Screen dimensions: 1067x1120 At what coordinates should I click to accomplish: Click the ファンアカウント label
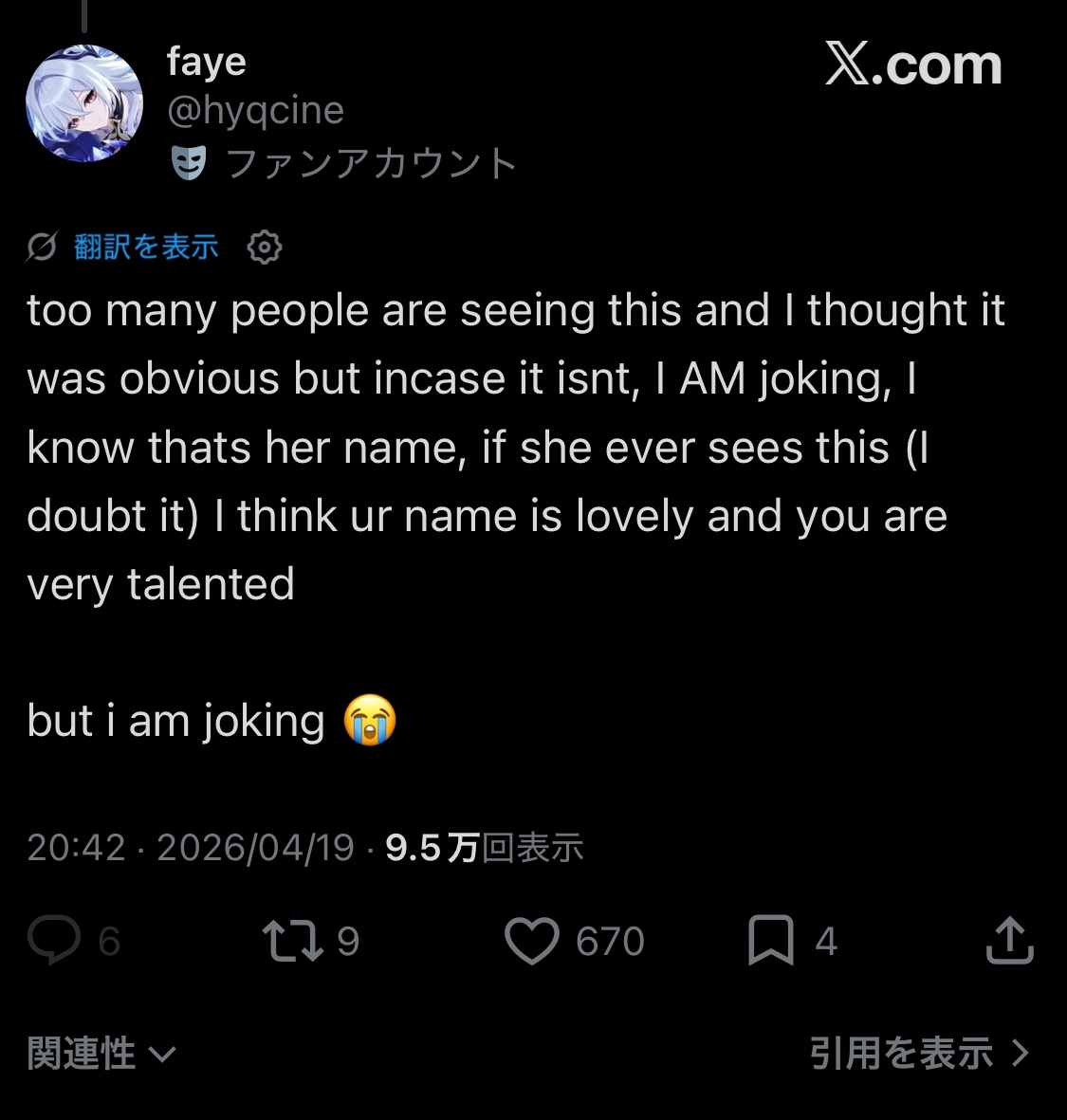pos(372,163)
